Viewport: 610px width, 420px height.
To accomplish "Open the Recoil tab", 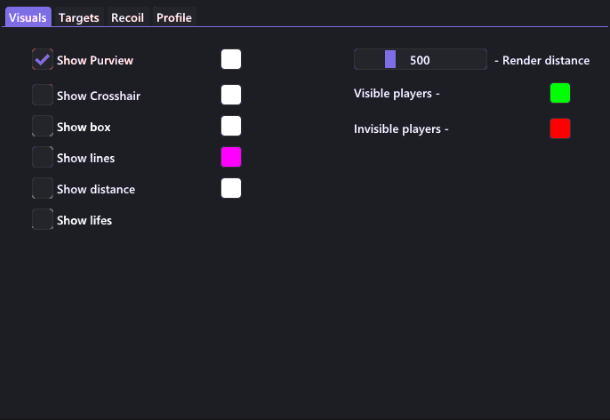I will pyautogui.click(x=128, y=18).
